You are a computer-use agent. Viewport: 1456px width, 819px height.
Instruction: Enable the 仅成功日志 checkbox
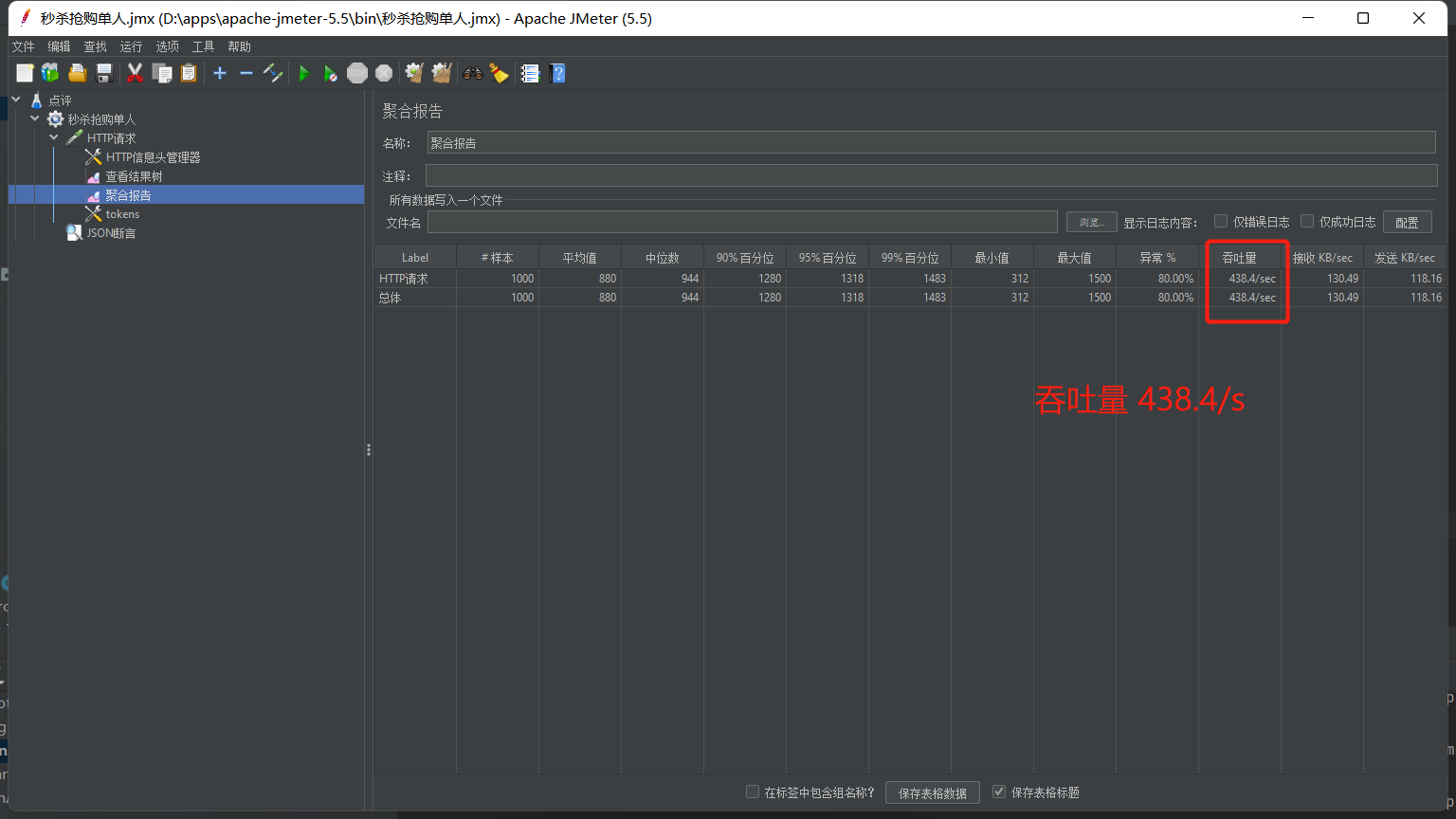[x=1307, y=221]
